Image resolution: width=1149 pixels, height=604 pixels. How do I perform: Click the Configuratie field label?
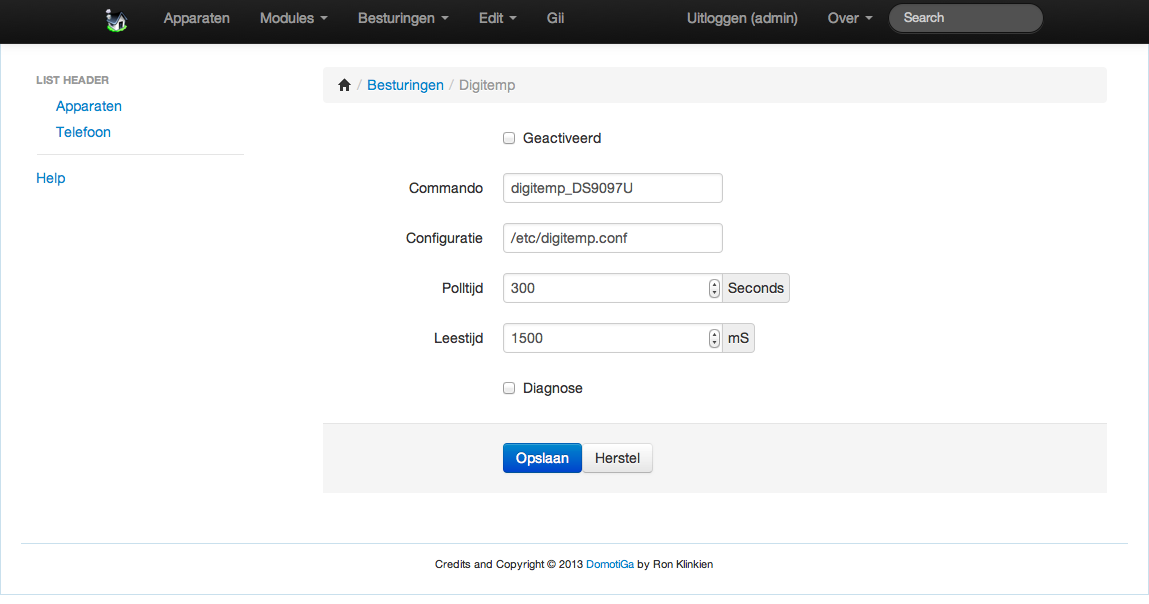tap(444, 238)
